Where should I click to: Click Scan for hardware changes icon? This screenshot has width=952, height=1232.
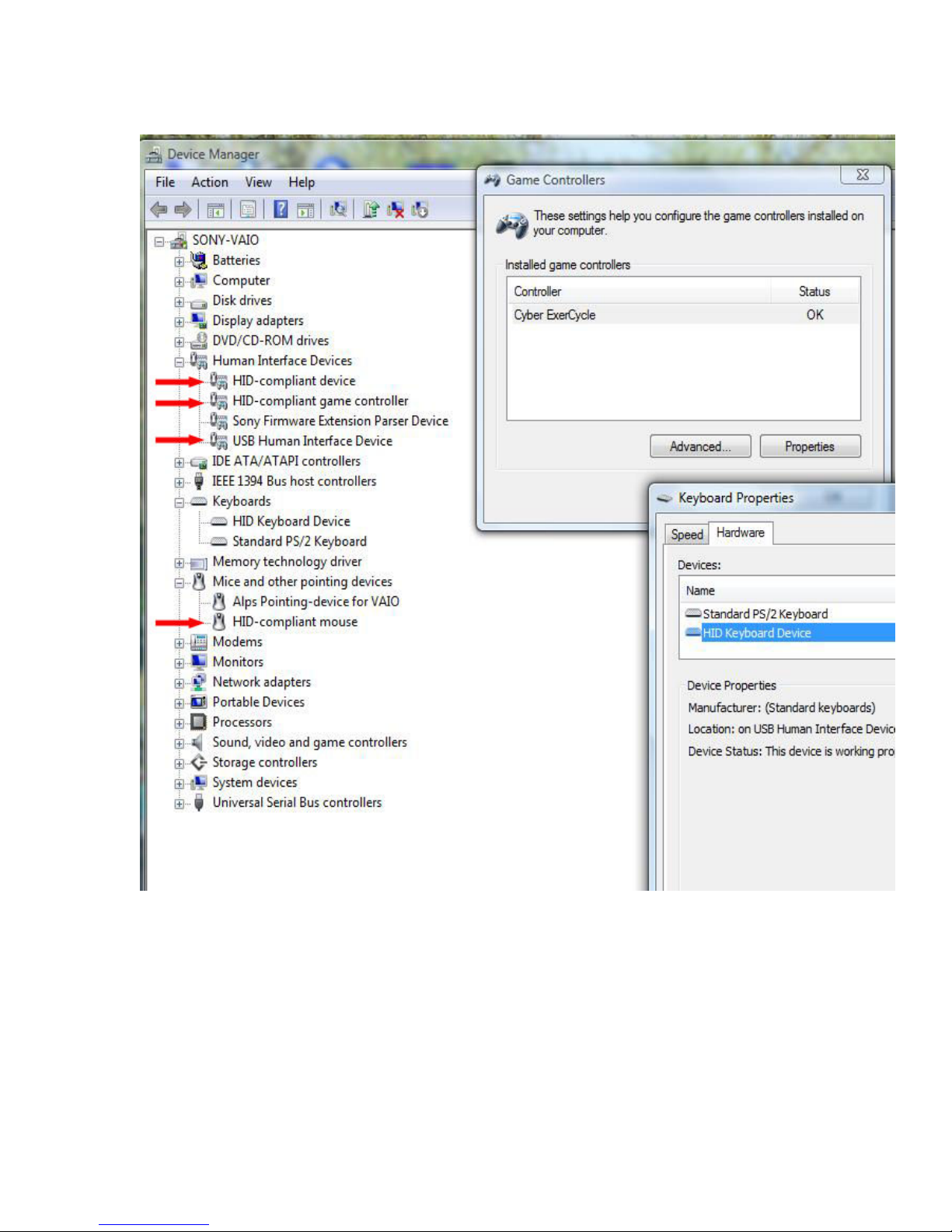tap(338, 209)
